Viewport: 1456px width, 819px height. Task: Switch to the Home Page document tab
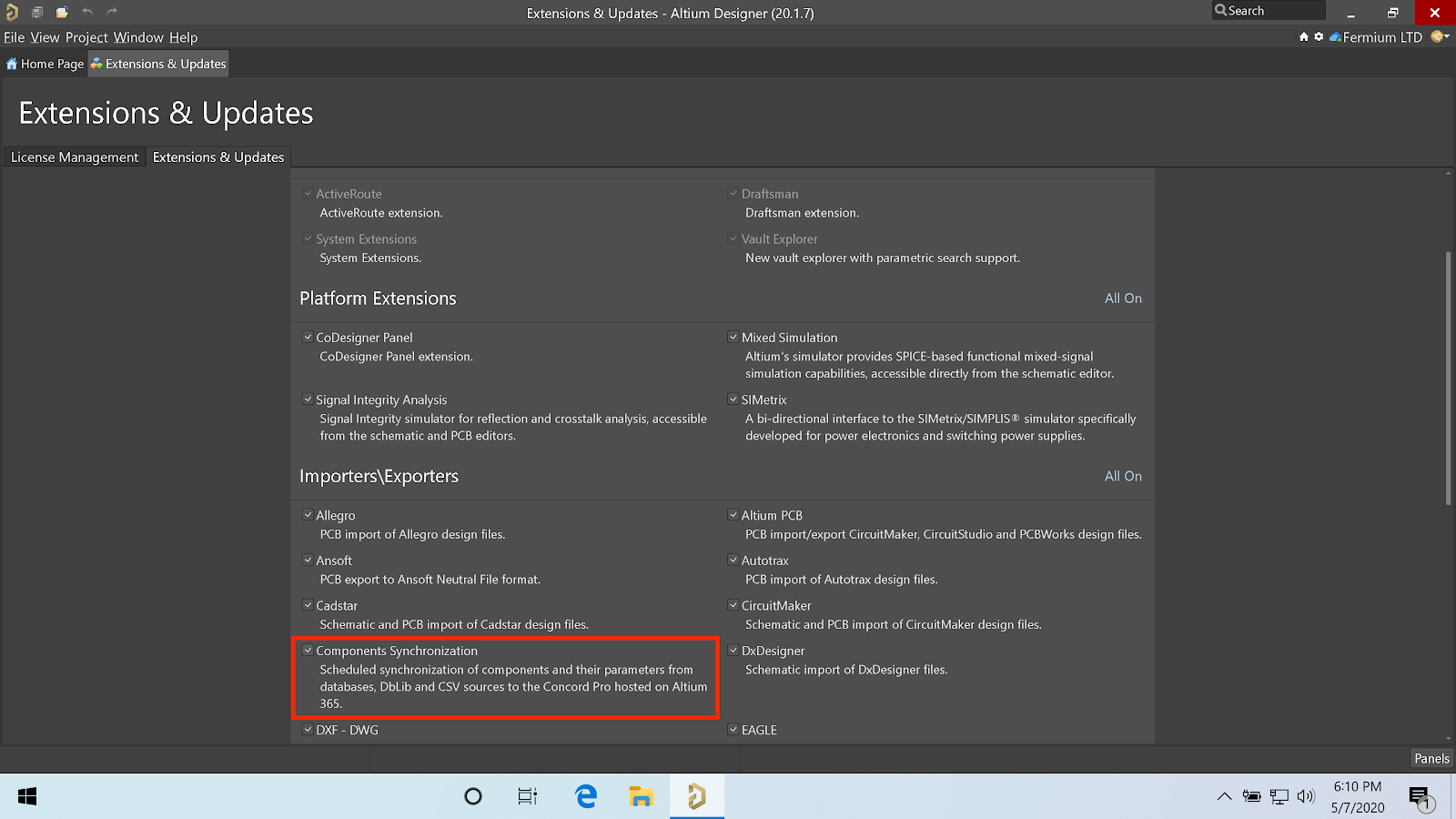click(45, 64)
